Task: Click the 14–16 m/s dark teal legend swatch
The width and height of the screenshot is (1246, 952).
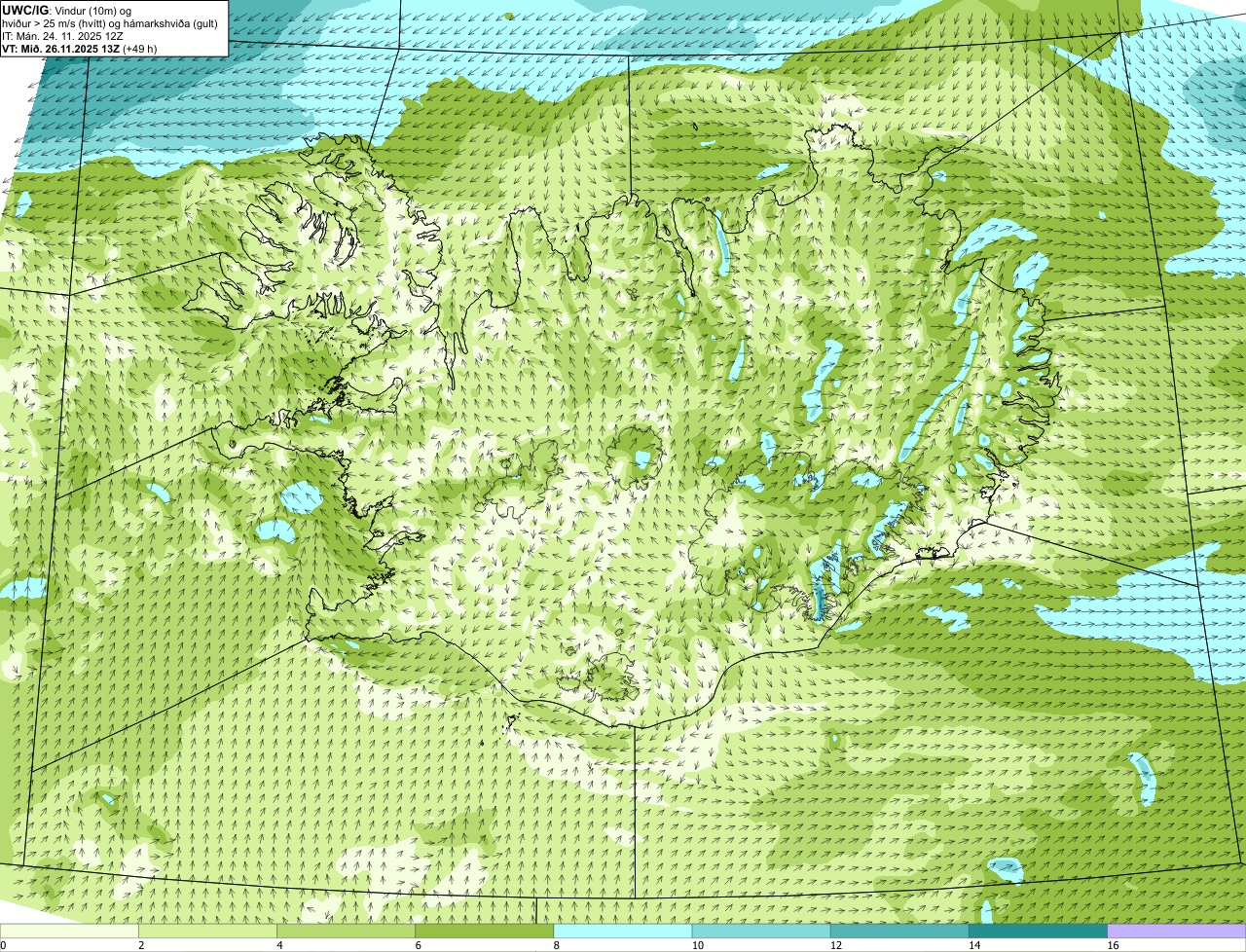Action: click(x=1038, y=932)
